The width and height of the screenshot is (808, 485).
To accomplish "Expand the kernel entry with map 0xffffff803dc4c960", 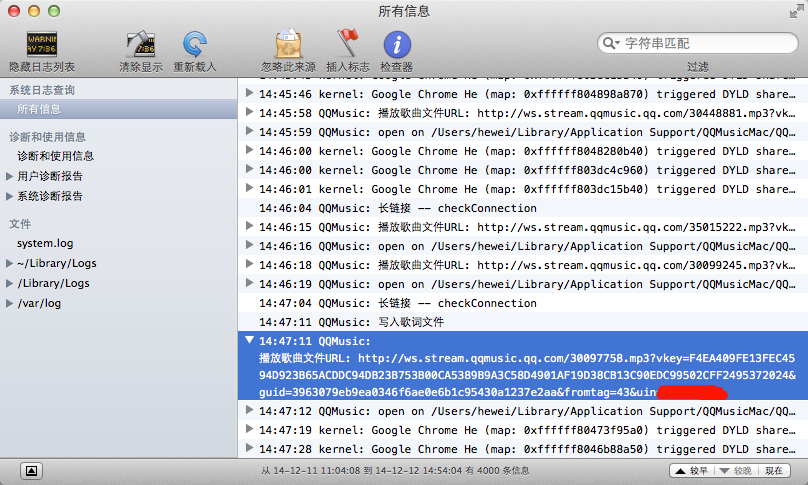I will tap(249, 169).
